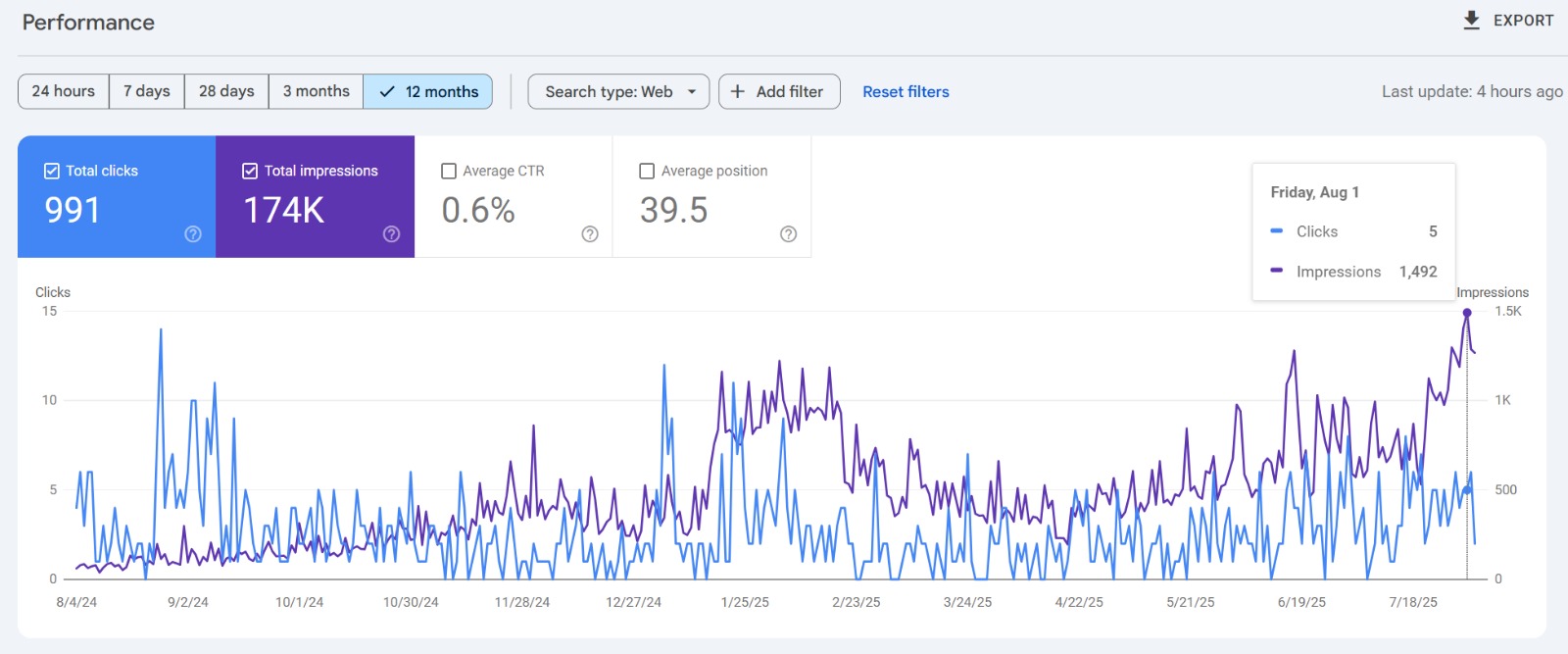Uncheck the Total impressions checkbox

(x=250, y=171)
